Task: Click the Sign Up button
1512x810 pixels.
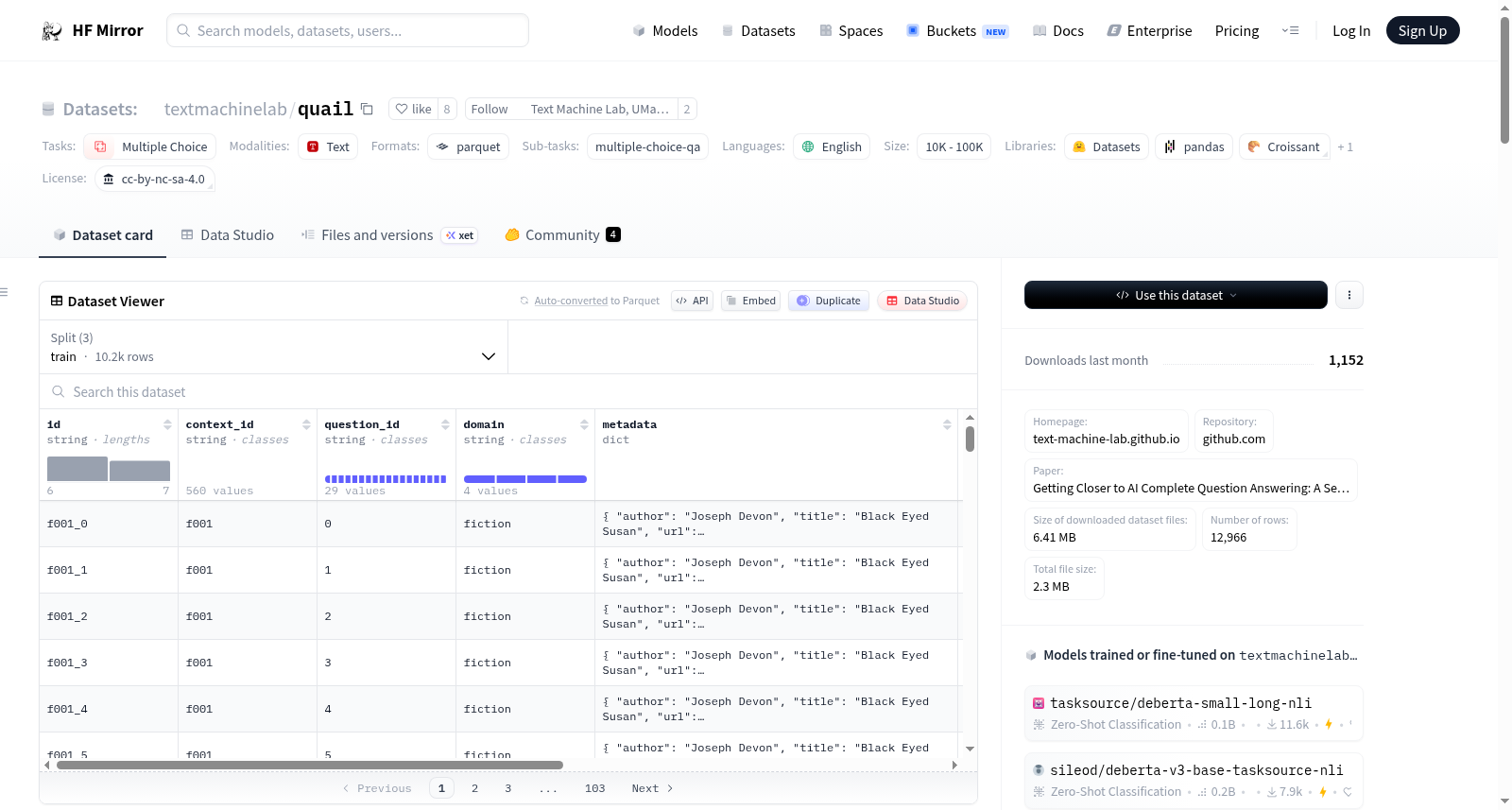Action: point(1422,30)
